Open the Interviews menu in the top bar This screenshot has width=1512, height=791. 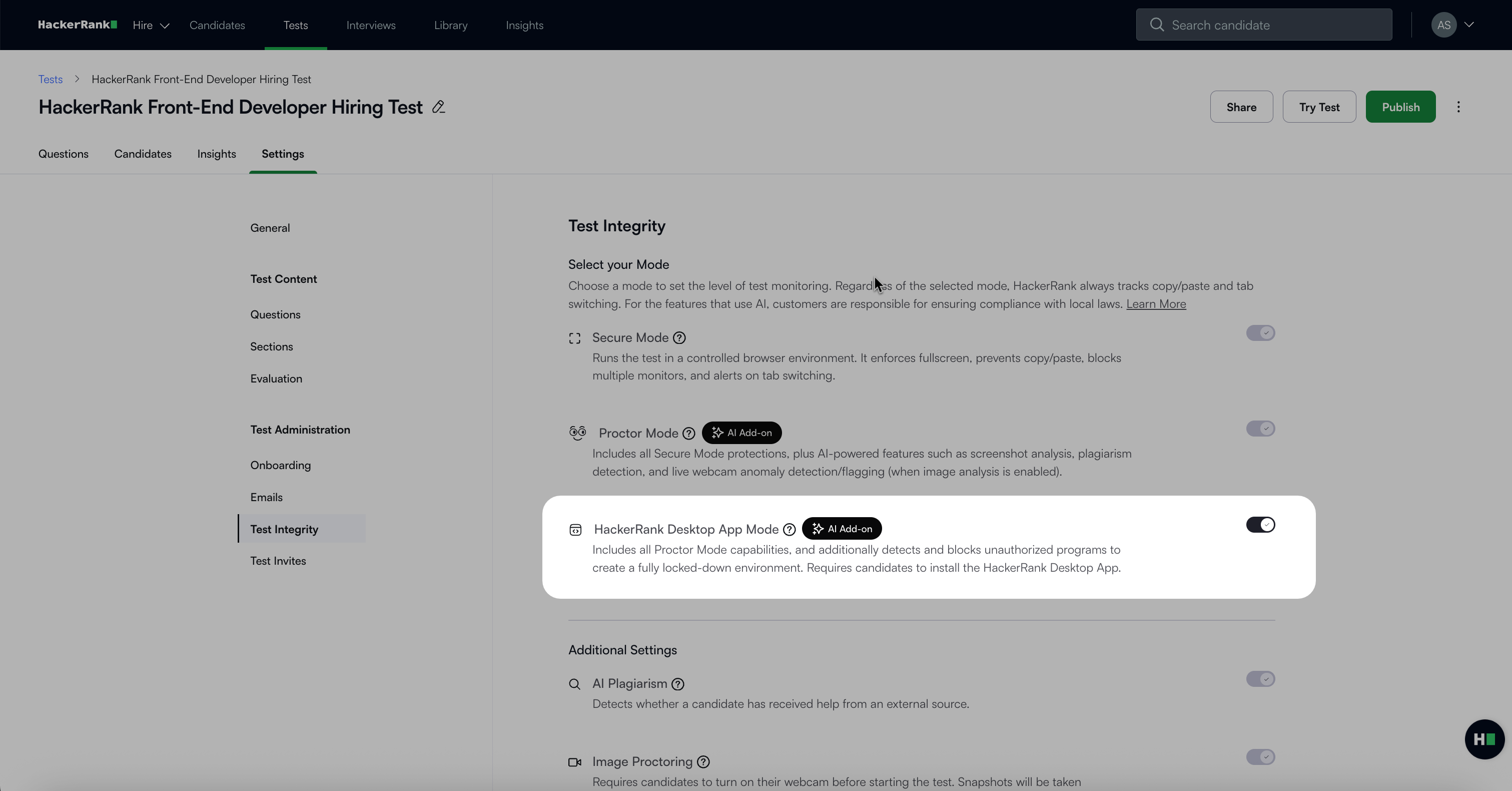(370, 25)
